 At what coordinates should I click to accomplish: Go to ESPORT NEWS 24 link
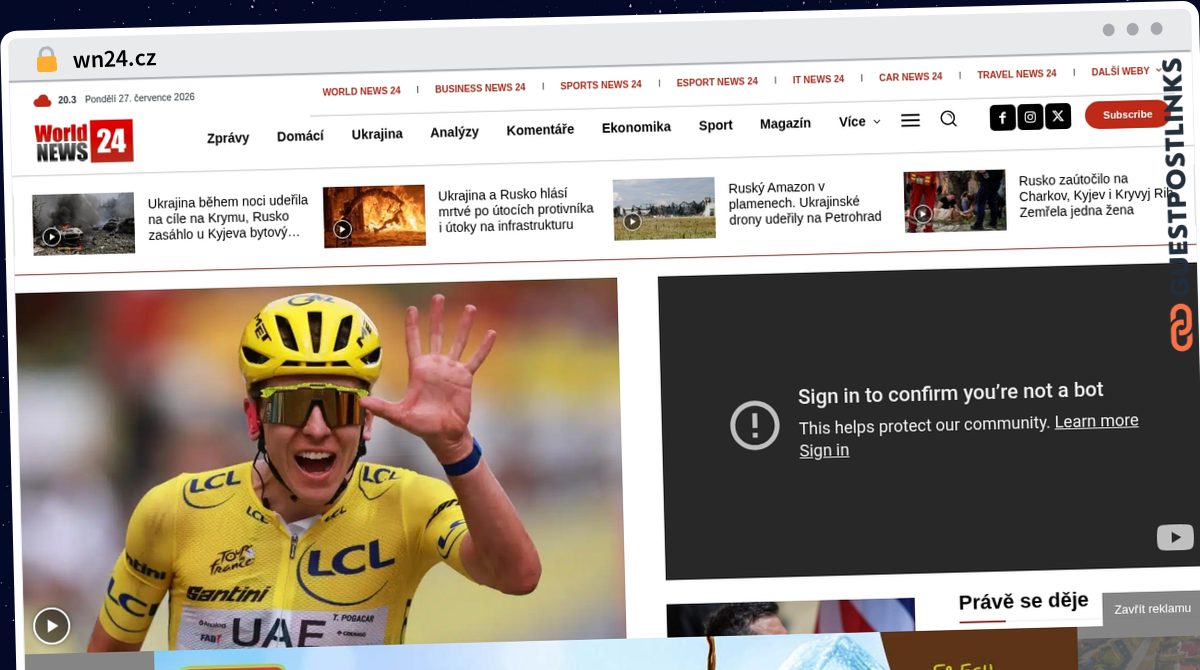click(717, 82)
